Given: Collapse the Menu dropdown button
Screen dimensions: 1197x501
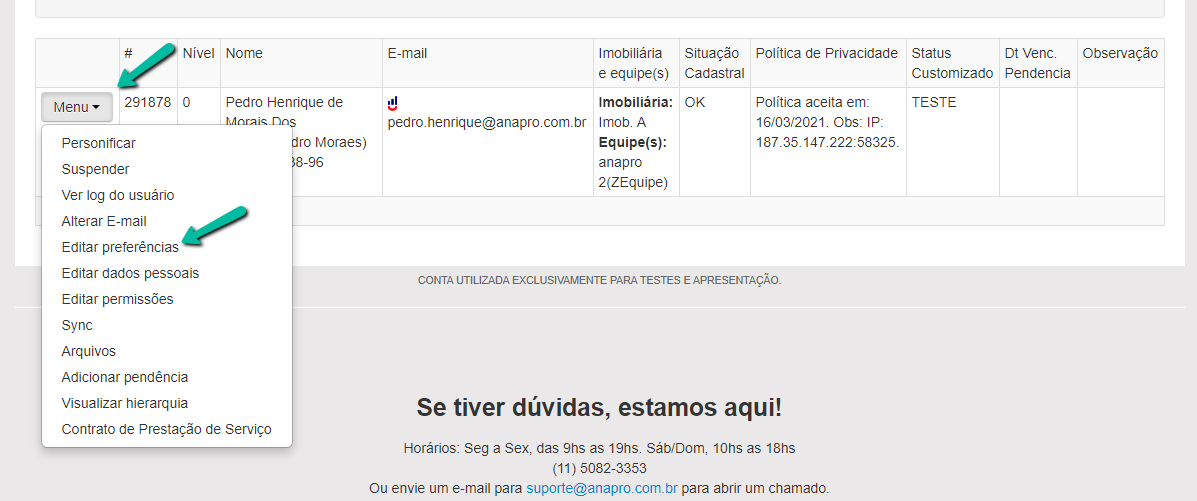Looking at the screenshot, I should point(77,107).
